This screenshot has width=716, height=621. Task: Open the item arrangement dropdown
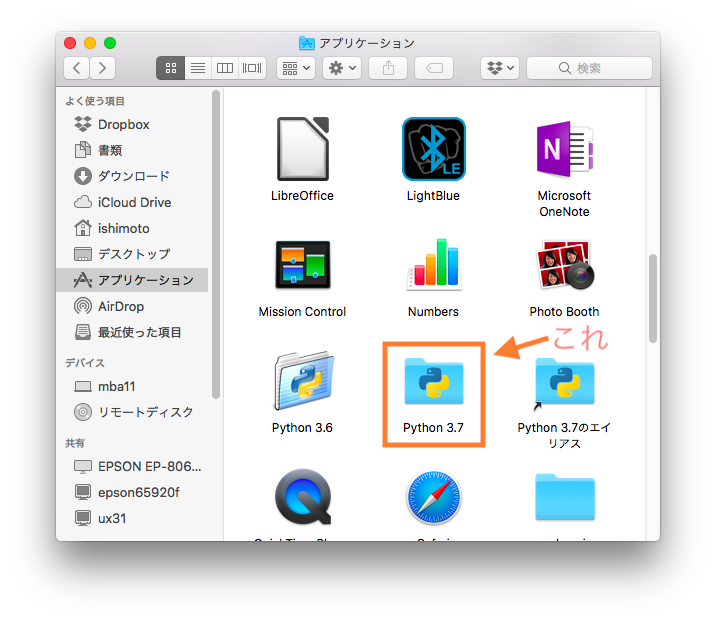coord(296,68)
